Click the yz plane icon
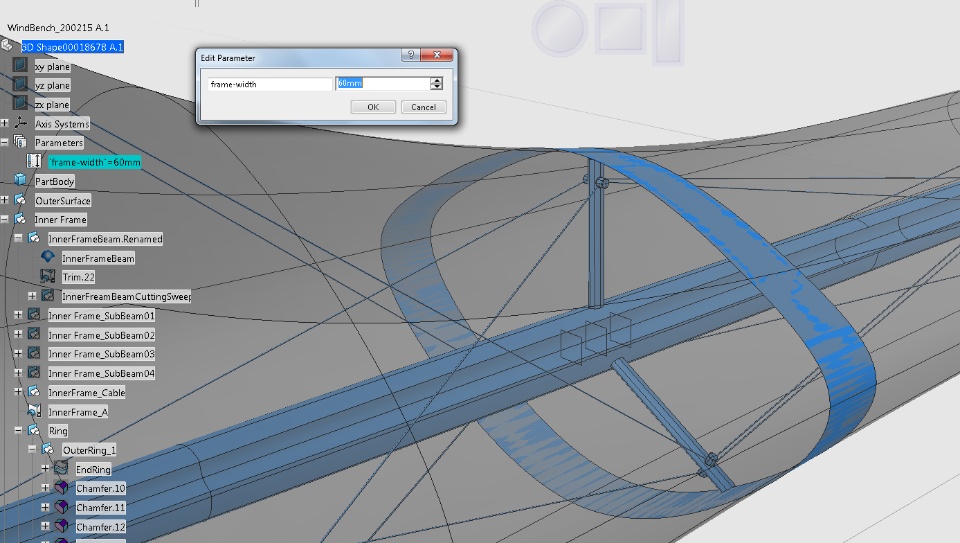The height and width of the screenshot is (543, 960). [x=20, y=84]
